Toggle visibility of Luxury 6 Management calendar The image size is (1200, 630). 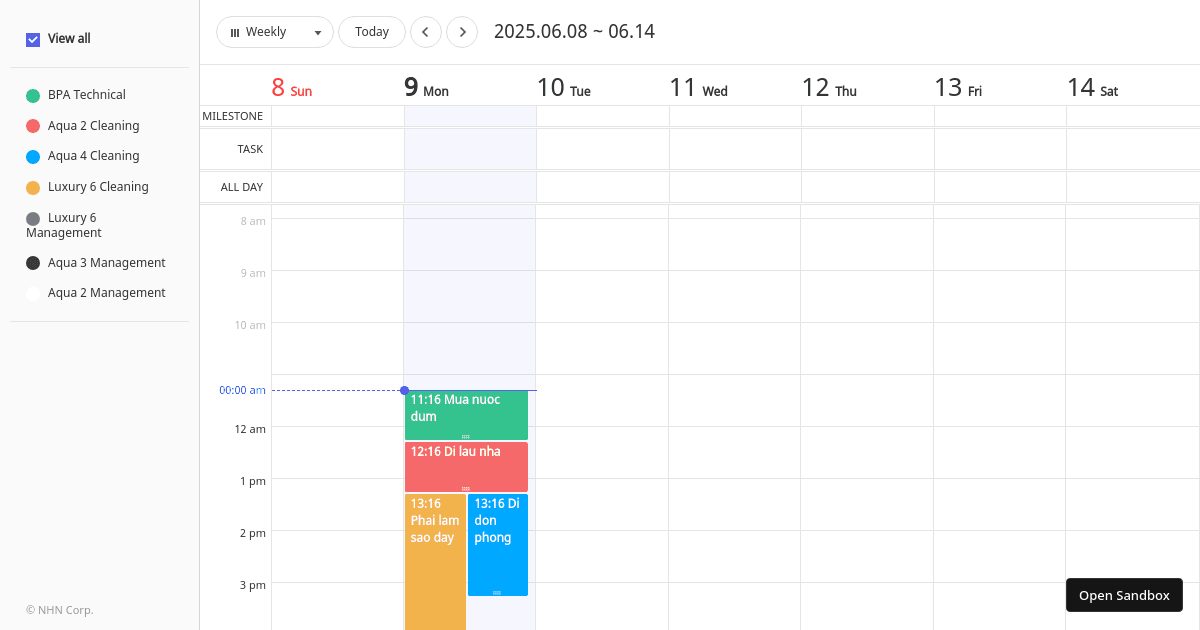31,218
